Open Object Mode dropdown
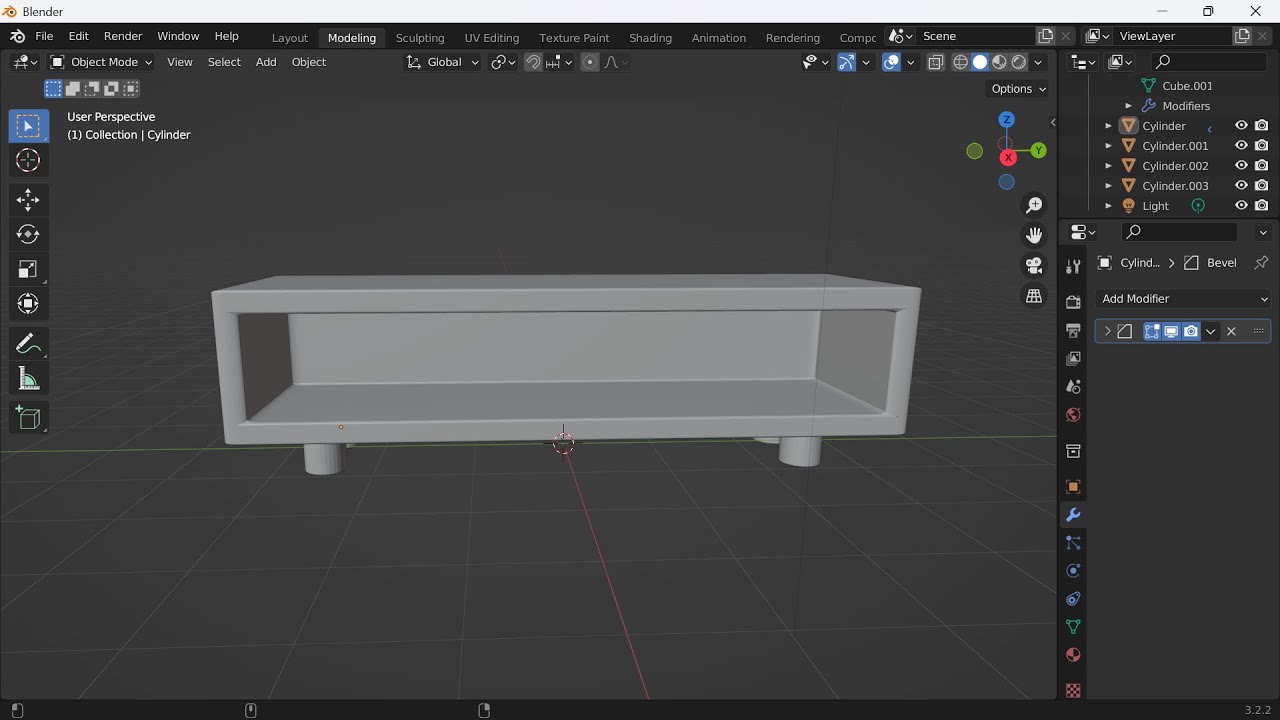Screen dimensions: 1280x720 [101, 62]
